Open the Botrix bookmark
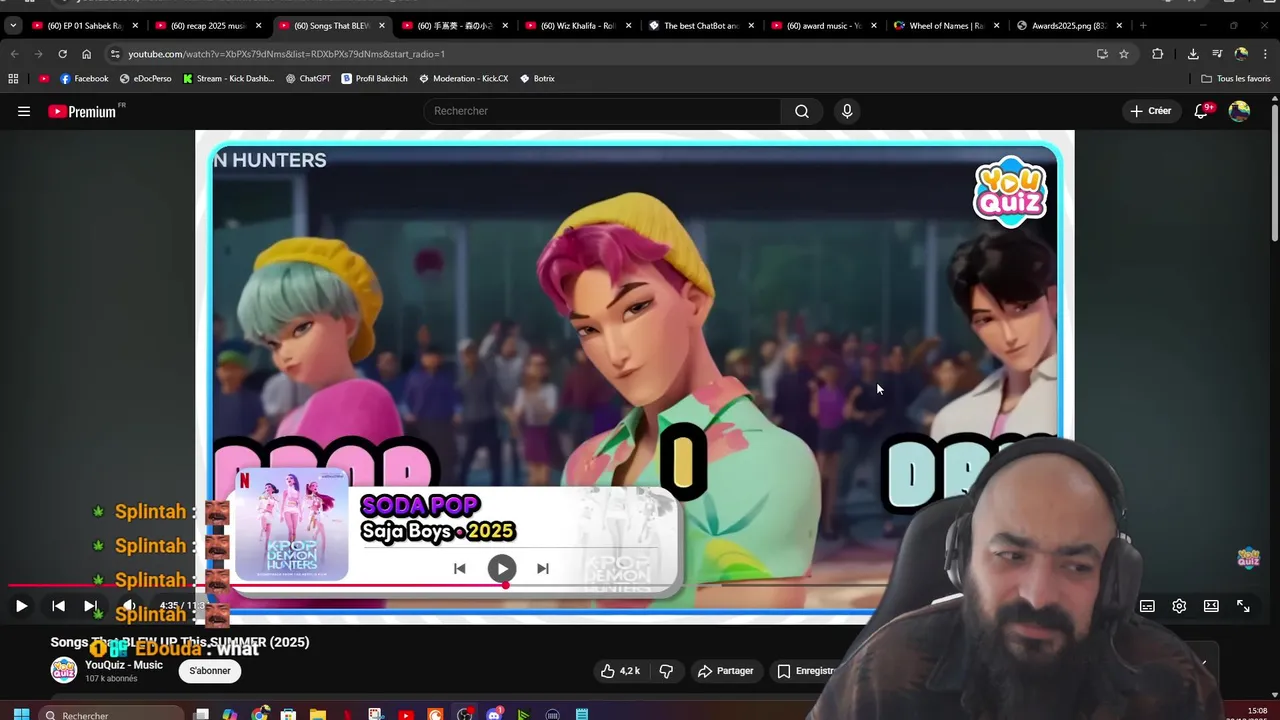This screenshot has height=720, width=1280. tap(537, 78)
